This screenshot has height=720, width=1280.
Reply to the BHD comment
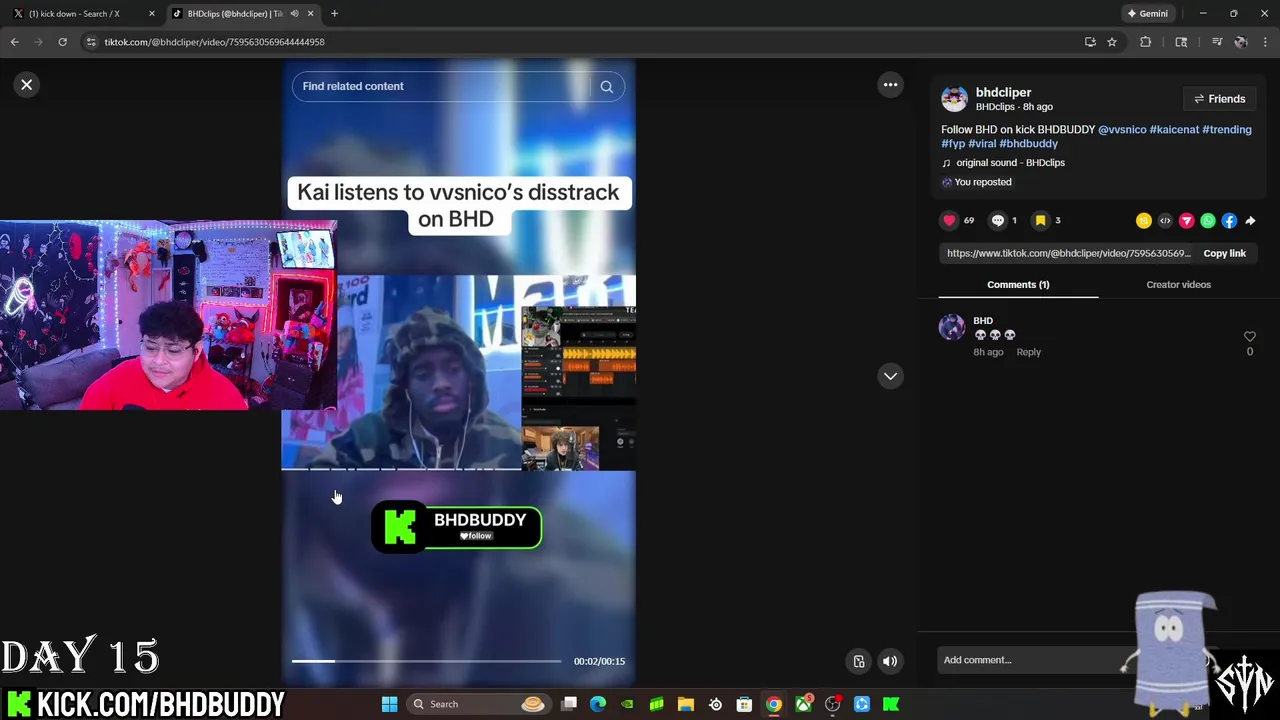(x=1028, y=352)
